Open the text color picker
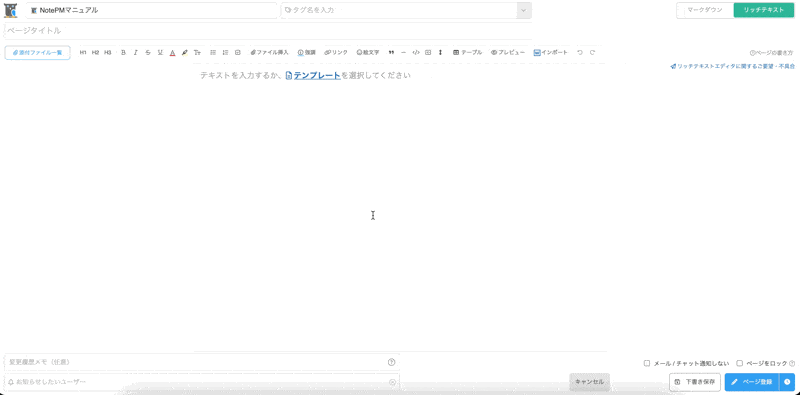Image resolution: width=800 pixels, height=395 pixels. tap(172, 53)
